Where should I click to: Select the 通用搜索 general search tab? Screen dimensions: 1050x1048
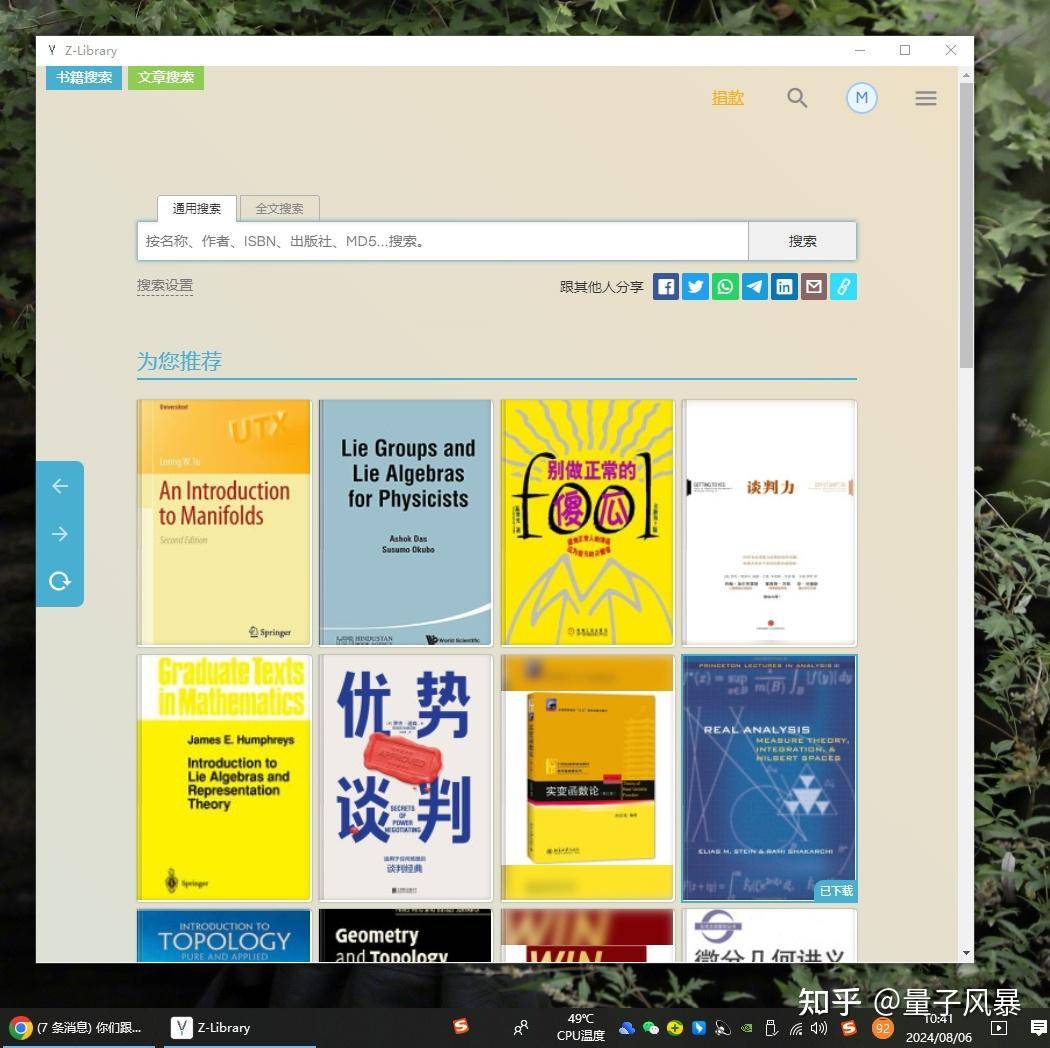pos(197,208)
